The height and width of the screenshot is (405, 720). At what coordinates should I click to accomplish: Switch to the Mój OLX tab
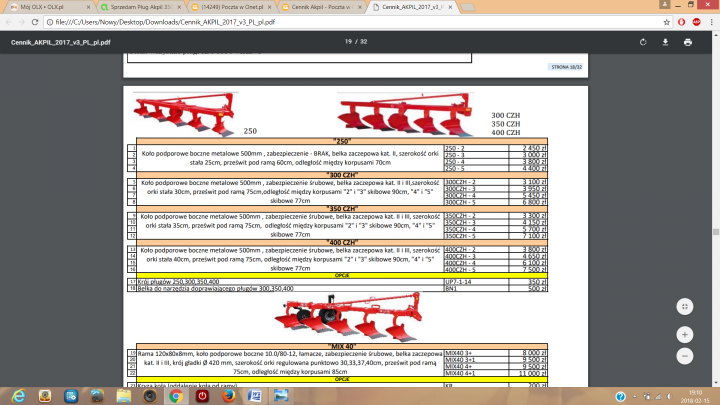(40, 6)
